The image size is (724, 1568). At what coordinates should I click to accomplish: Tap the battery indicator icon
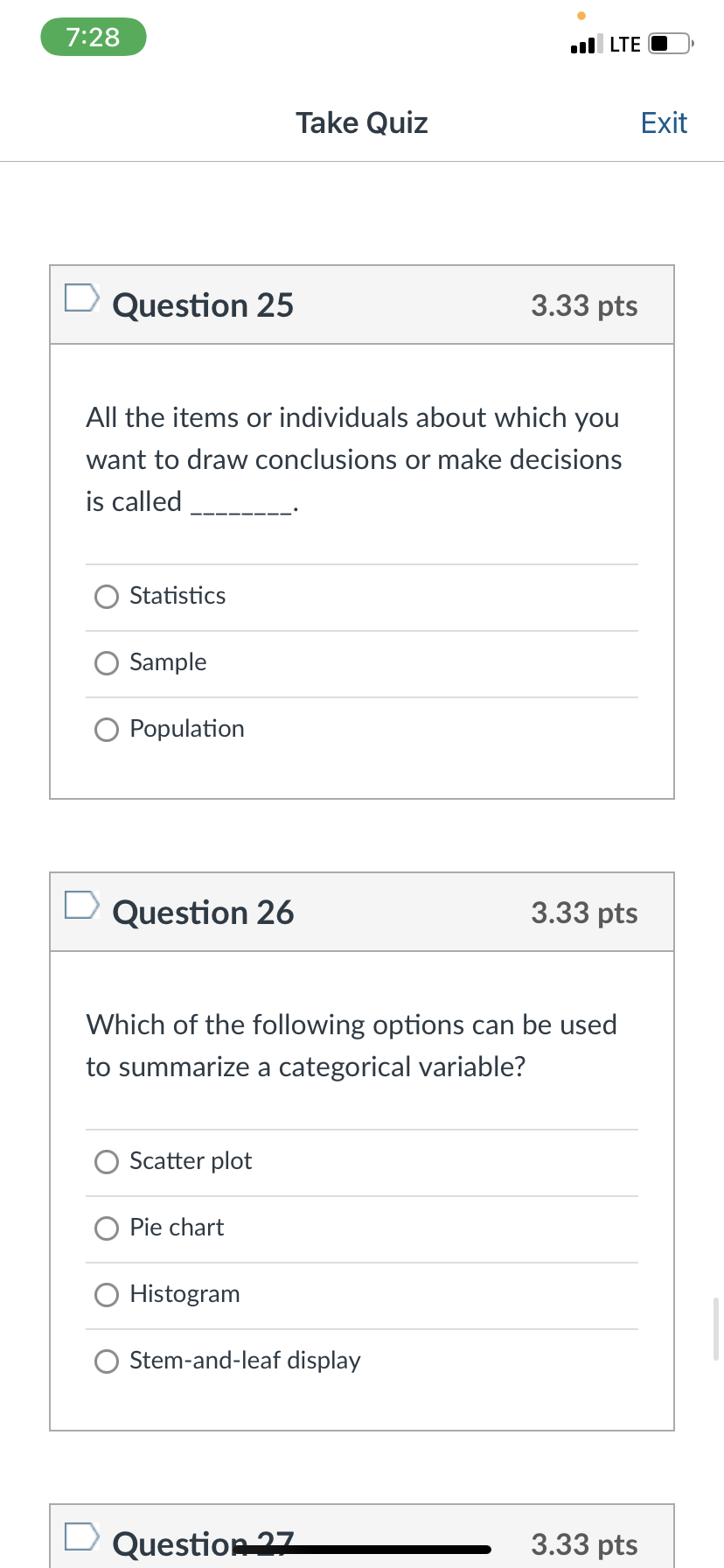point(670,44)
